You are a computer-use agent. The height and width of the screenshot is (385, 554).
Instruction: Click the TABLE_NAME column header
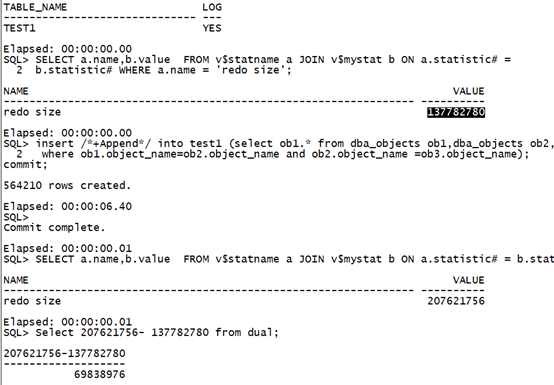(x=35, y=7)
